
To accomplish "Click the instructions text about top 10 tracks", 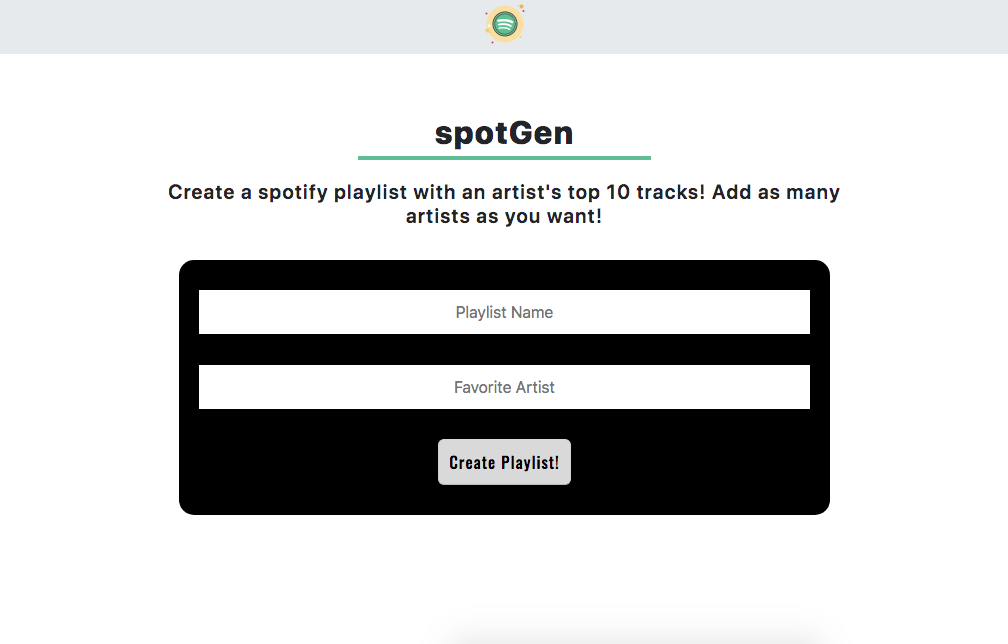I will pyautogui.click(x=504, y=202).
